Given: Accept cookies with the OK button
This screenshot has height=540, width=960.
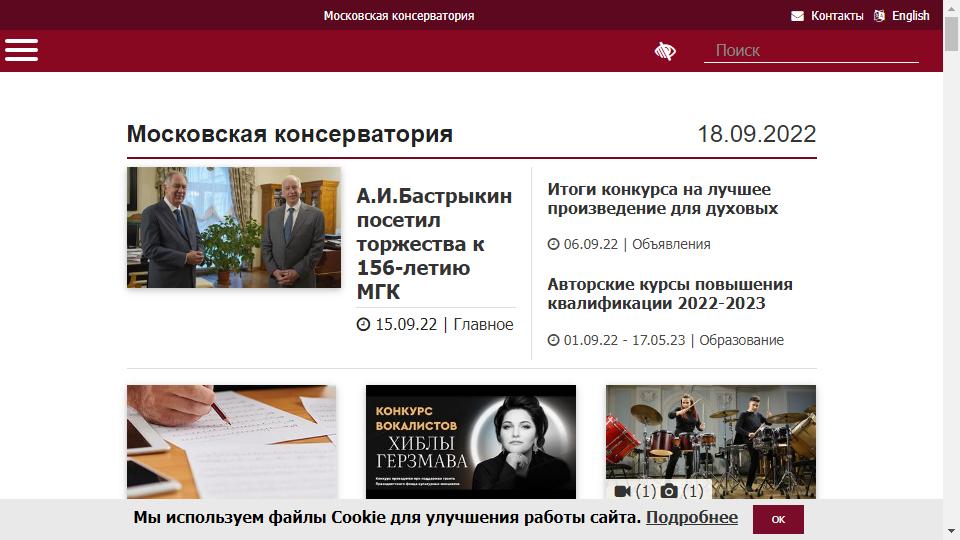Looking at the screenshot, I should point(778,519).
